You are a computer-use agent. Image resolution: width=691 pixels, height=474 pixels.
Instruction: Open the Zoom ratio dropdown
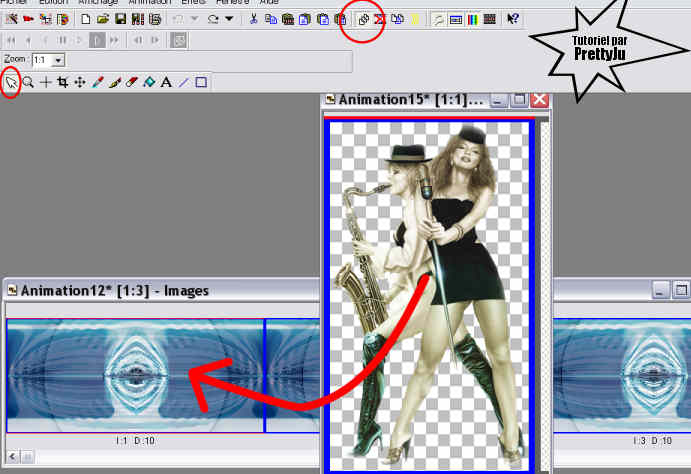pyautogui.click(x=57, y=61)
